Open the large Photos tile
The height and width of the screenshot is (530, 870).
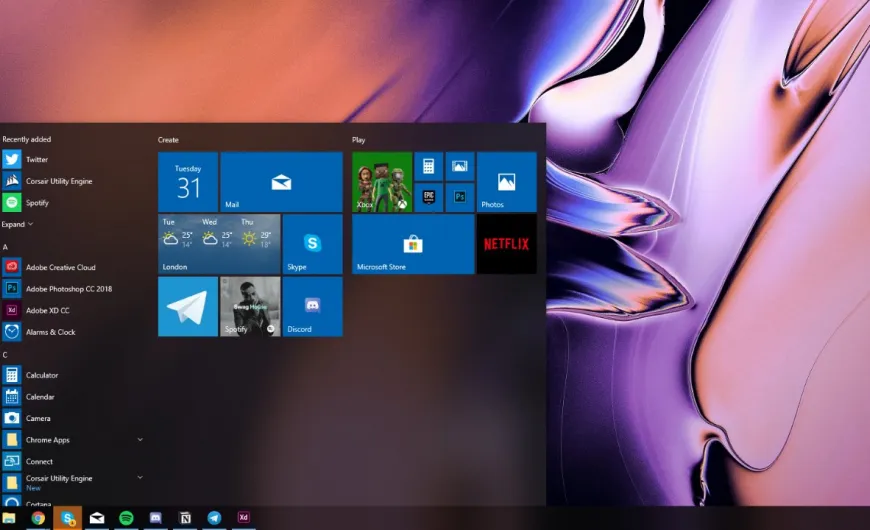pos(507,182)
